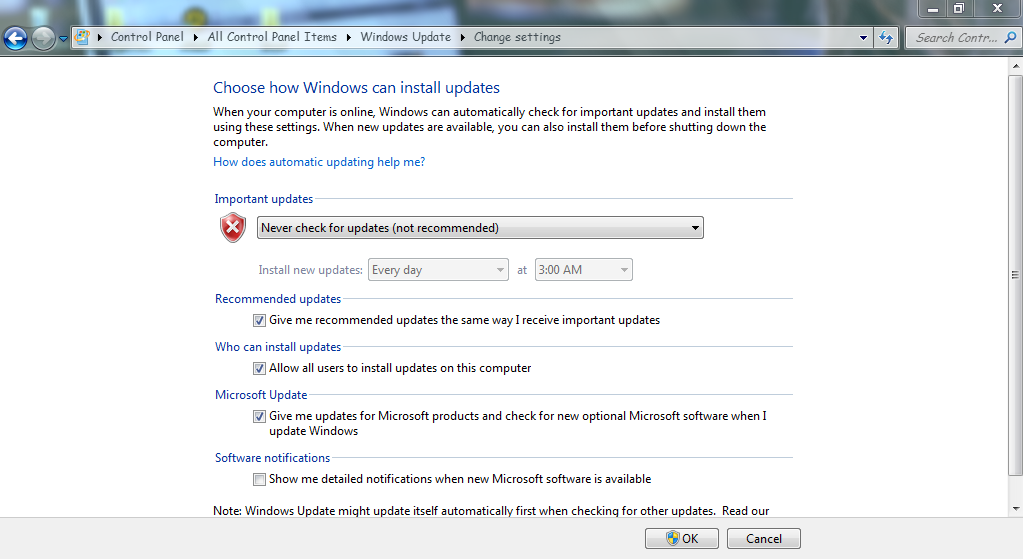The image size is (1023, 559).
Task: Close the Change settings window
Action: coord(997,8)
